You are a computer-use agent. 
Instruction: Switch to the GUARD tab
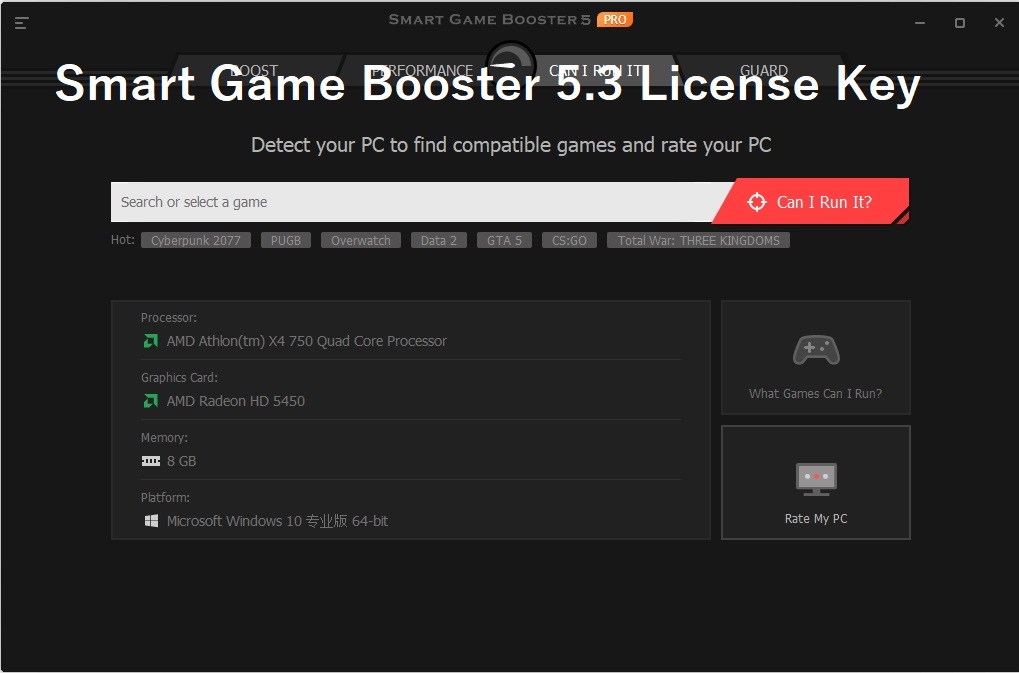coord(764,71)
